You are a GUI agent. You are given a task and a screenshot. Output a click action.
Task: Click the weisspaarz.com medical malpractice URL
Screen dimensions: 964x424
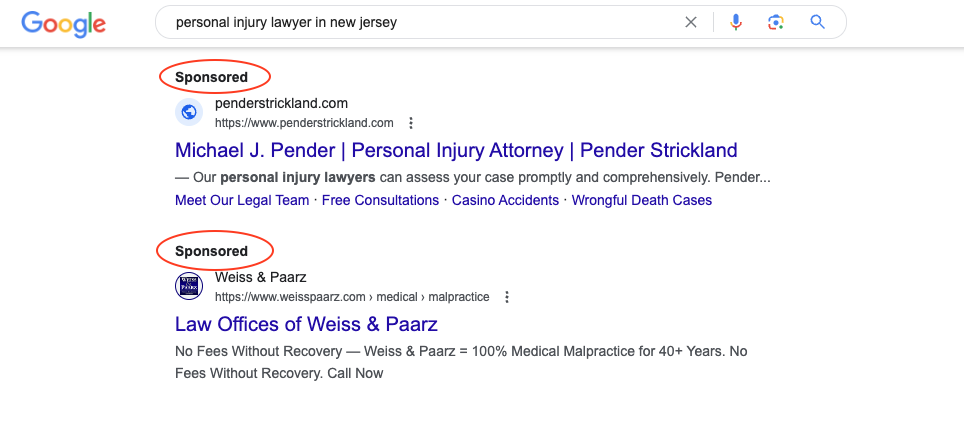click(x=352, y=297)
